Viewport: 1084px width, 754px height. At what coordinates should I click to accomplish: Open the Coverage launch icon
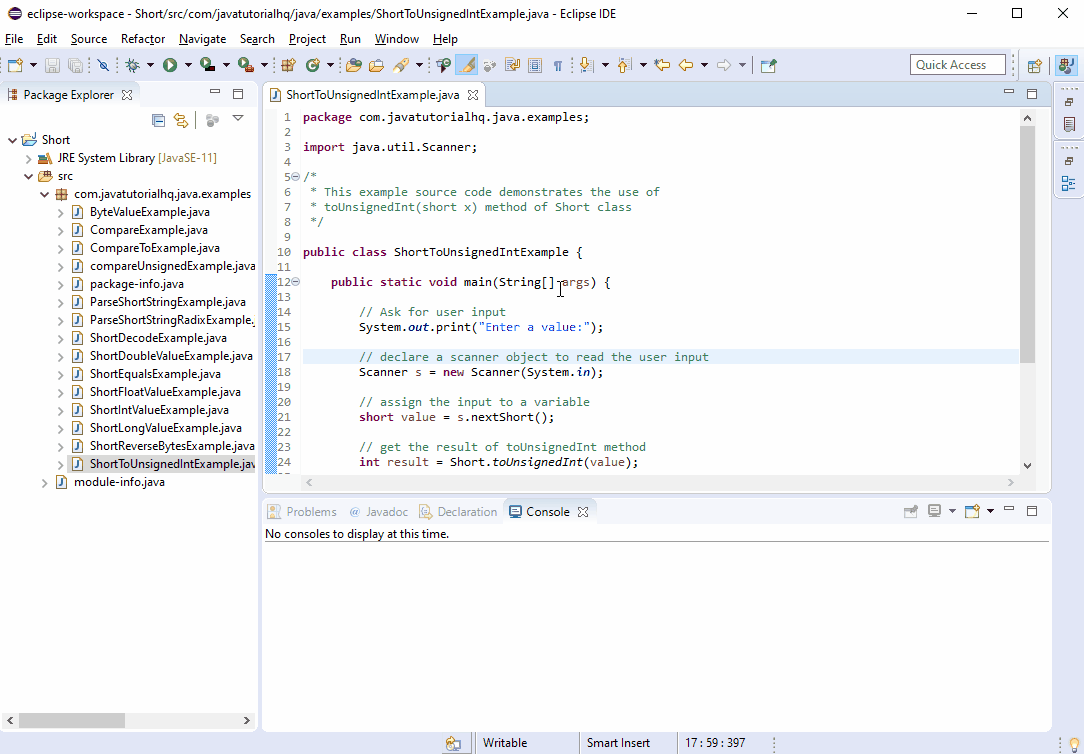(207, 66)
